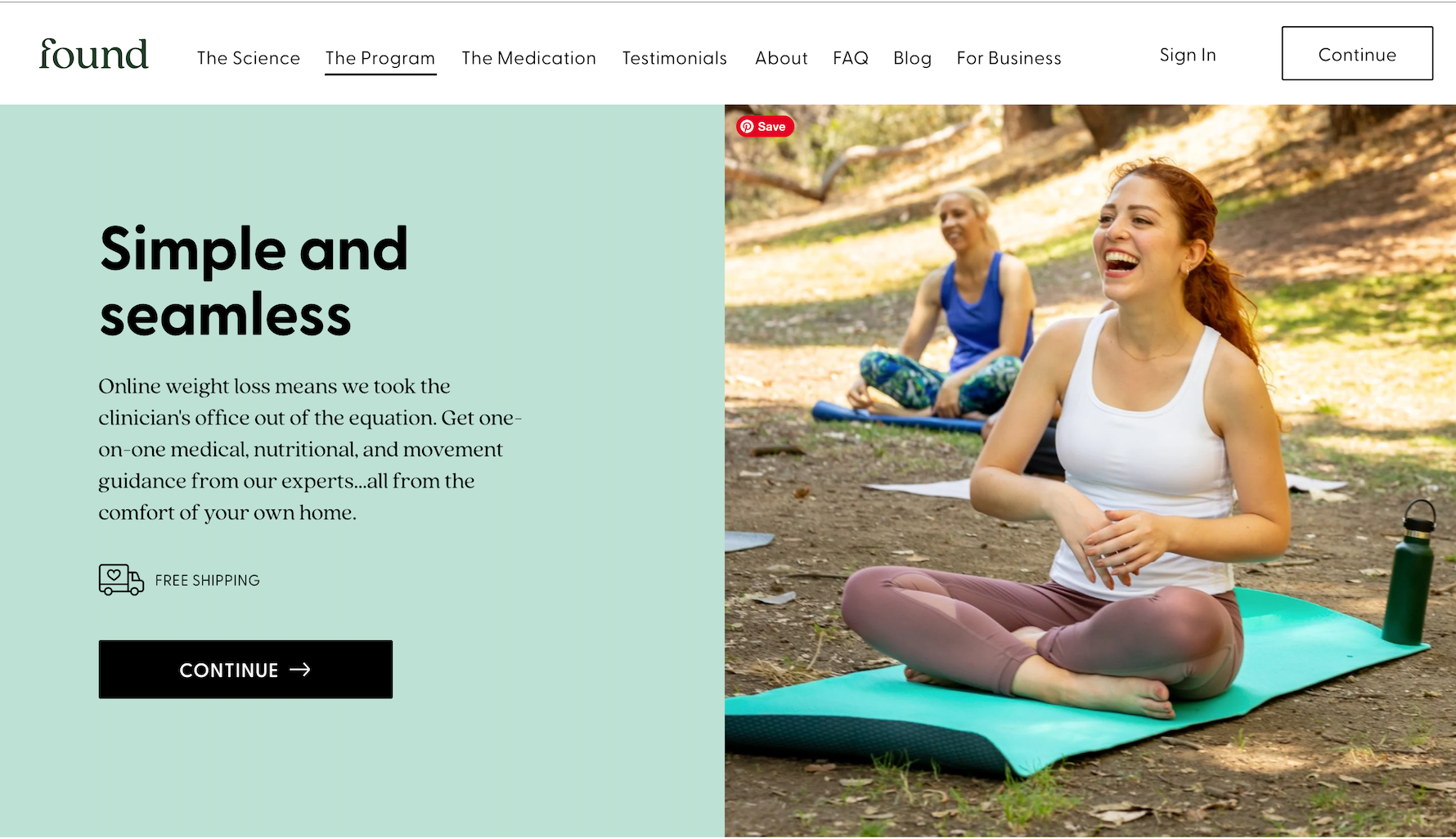Click the Pinterest Save button on image
The width and height of the screenshot is (1456, 839).
coord(765,126)
